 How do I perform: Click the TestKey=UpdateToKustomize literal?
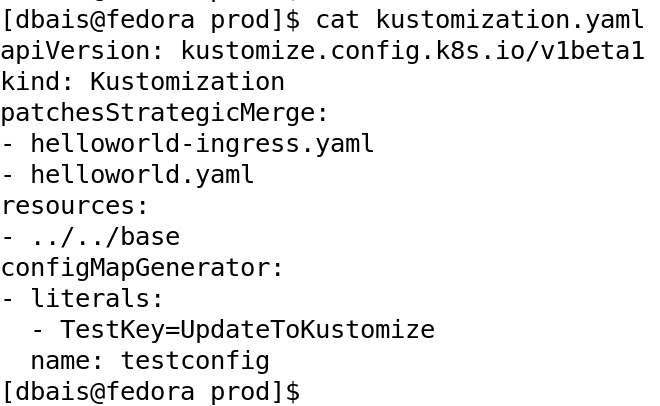pyautogui.click(x=247, y=329)
